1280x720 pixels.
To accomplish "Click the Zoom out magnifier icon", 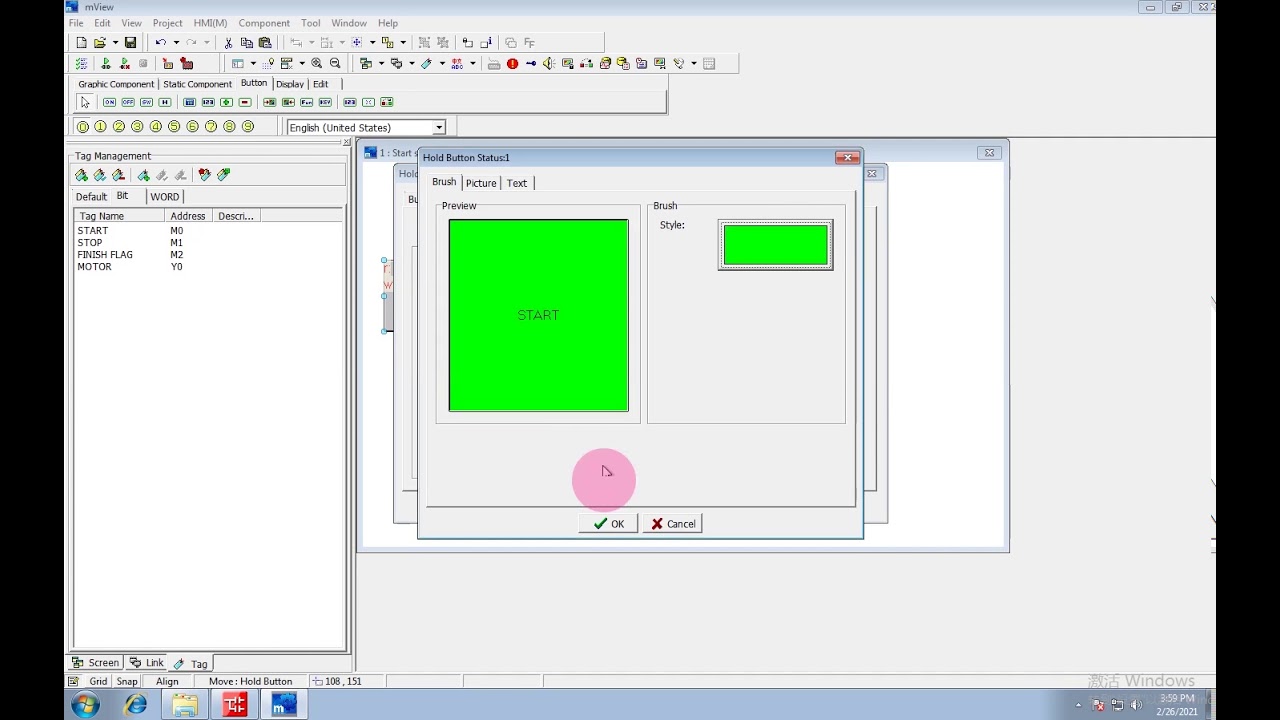I will pos(335,63).
